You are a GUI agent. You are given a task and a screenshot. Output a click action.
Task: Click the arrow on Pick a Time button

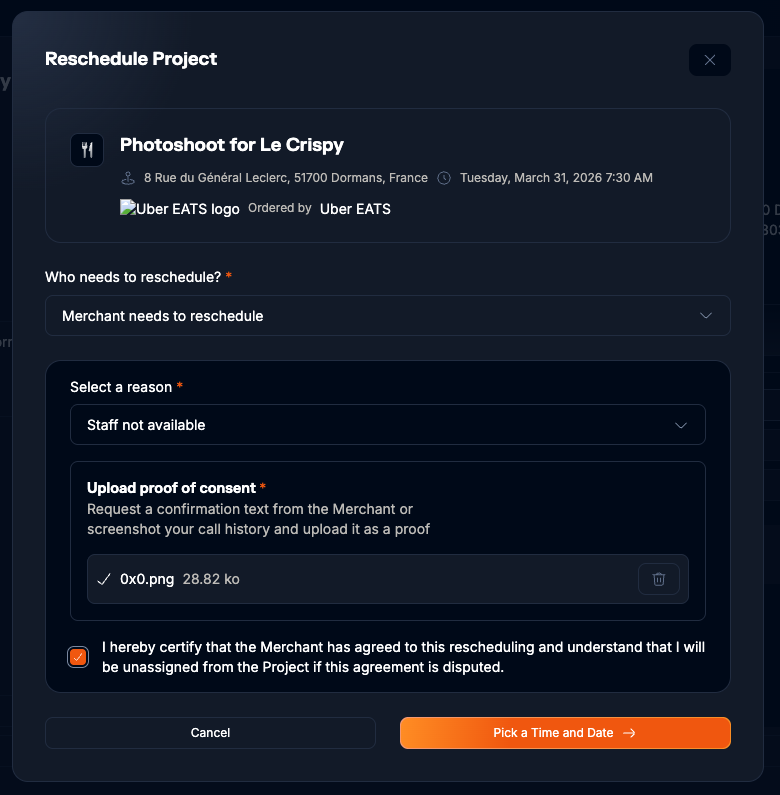coord(629,733)
